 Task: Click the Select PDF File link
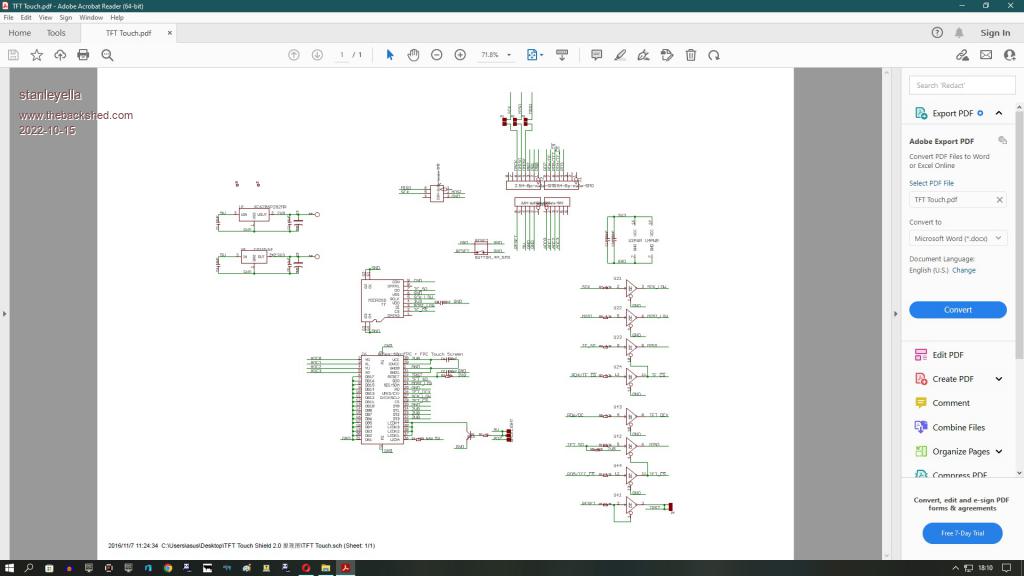[x=931, y=183]
